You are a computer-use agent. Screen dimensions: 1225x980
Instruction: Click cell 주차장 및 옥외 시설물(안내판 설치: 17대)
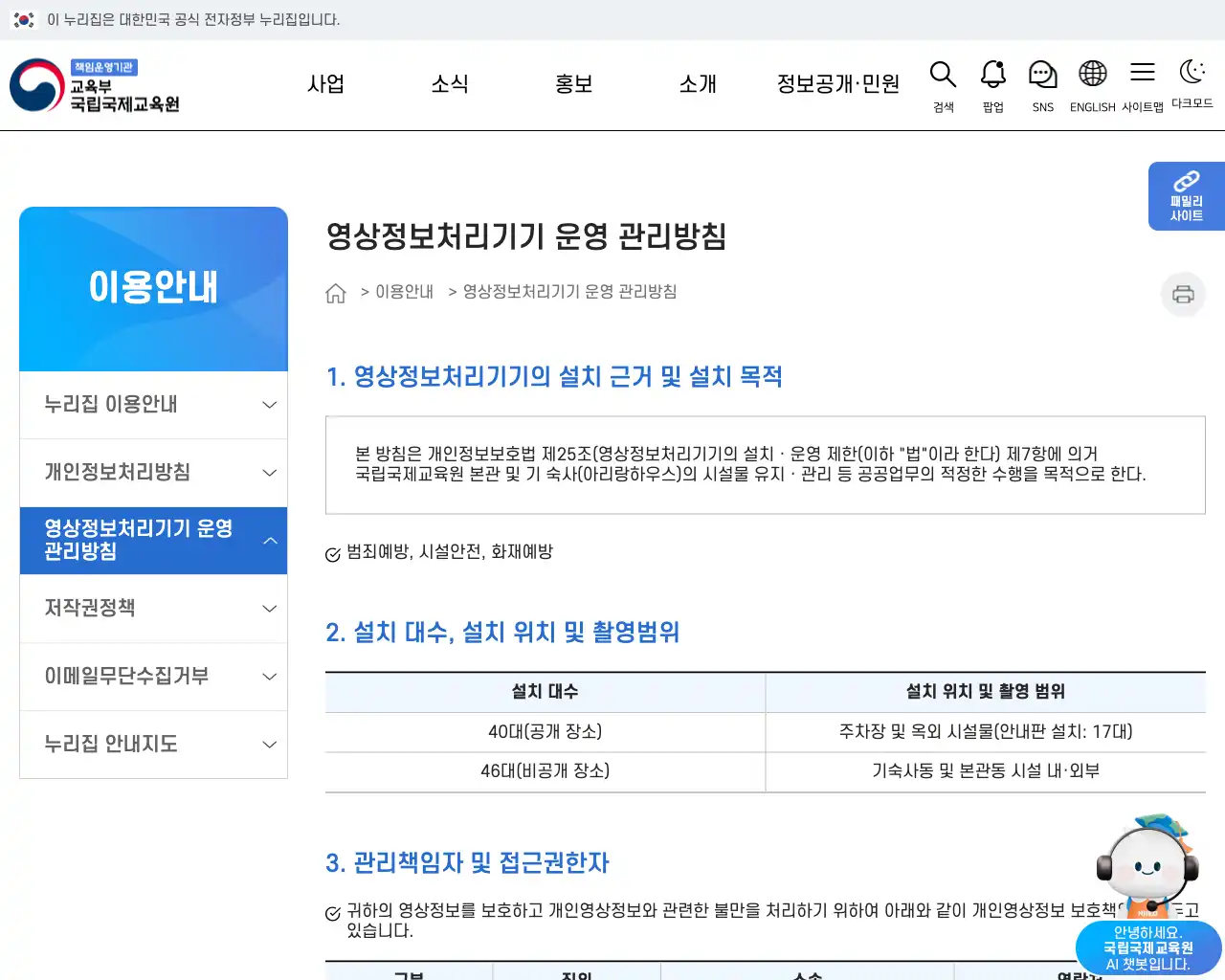(986, 732)
